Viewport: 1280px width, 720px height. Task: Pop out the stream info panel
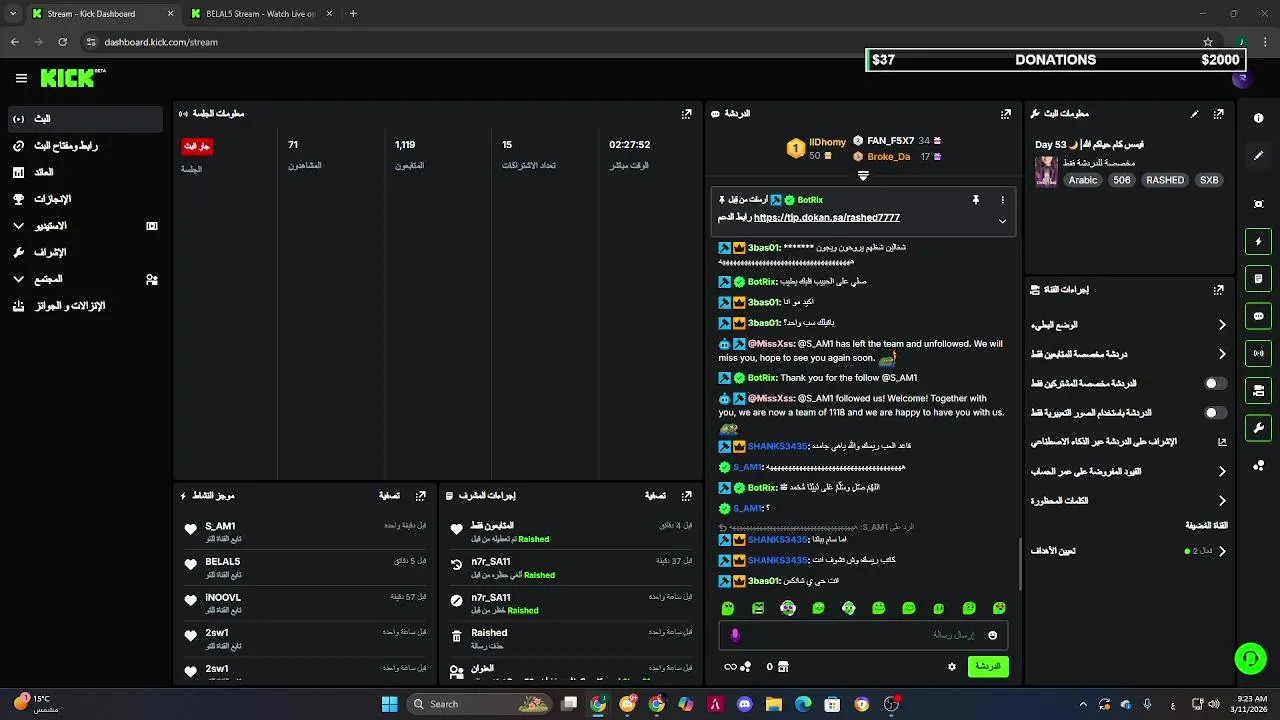[1218, 114]
